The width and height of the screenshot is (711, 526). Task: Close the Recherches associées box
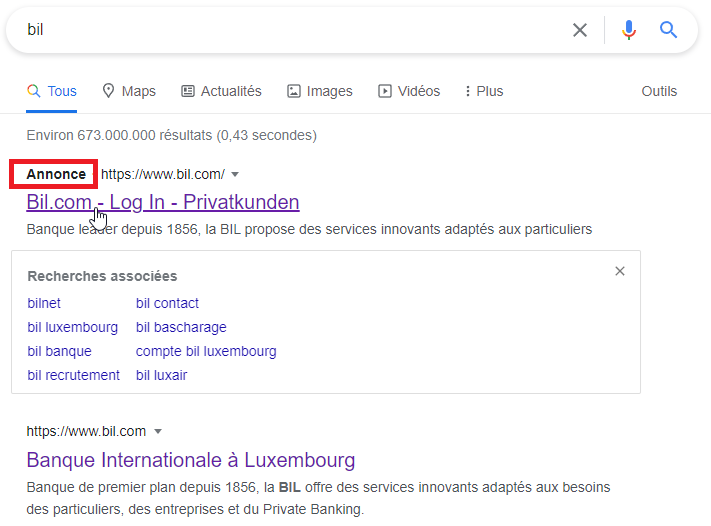point(620,271)
